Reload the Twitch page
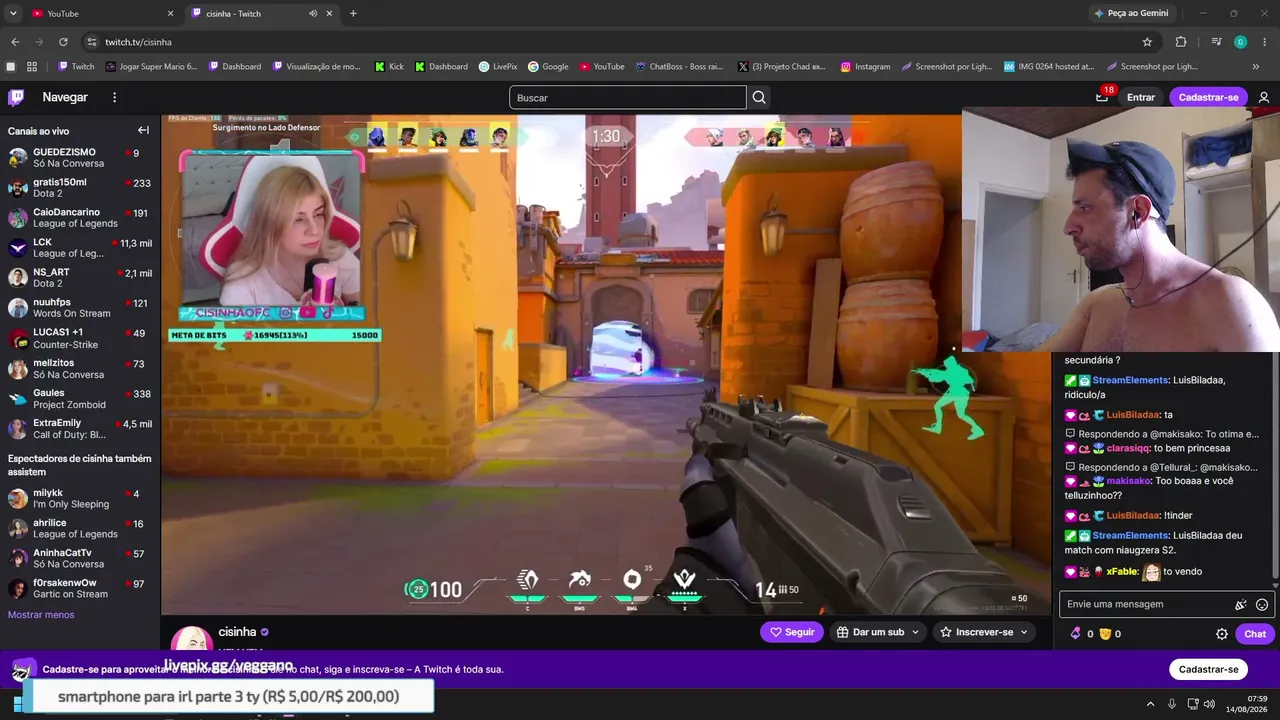The image size is (1280, 720). 63,42
